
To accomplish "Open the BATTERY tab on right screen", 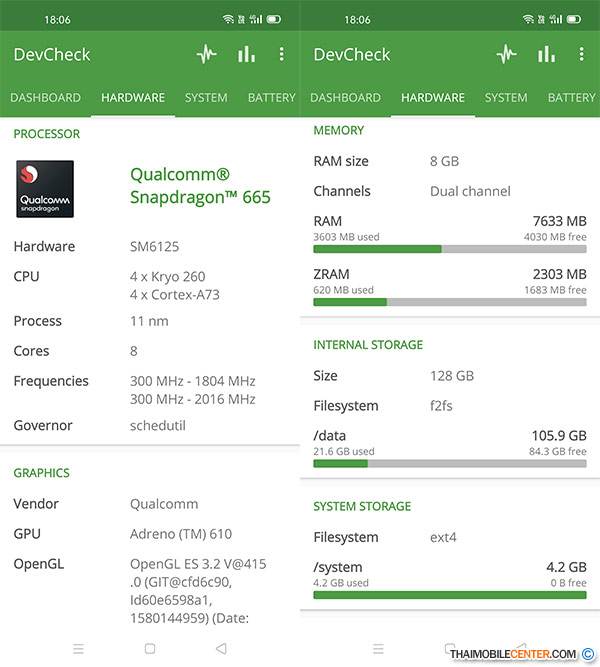I will [571, 98].
